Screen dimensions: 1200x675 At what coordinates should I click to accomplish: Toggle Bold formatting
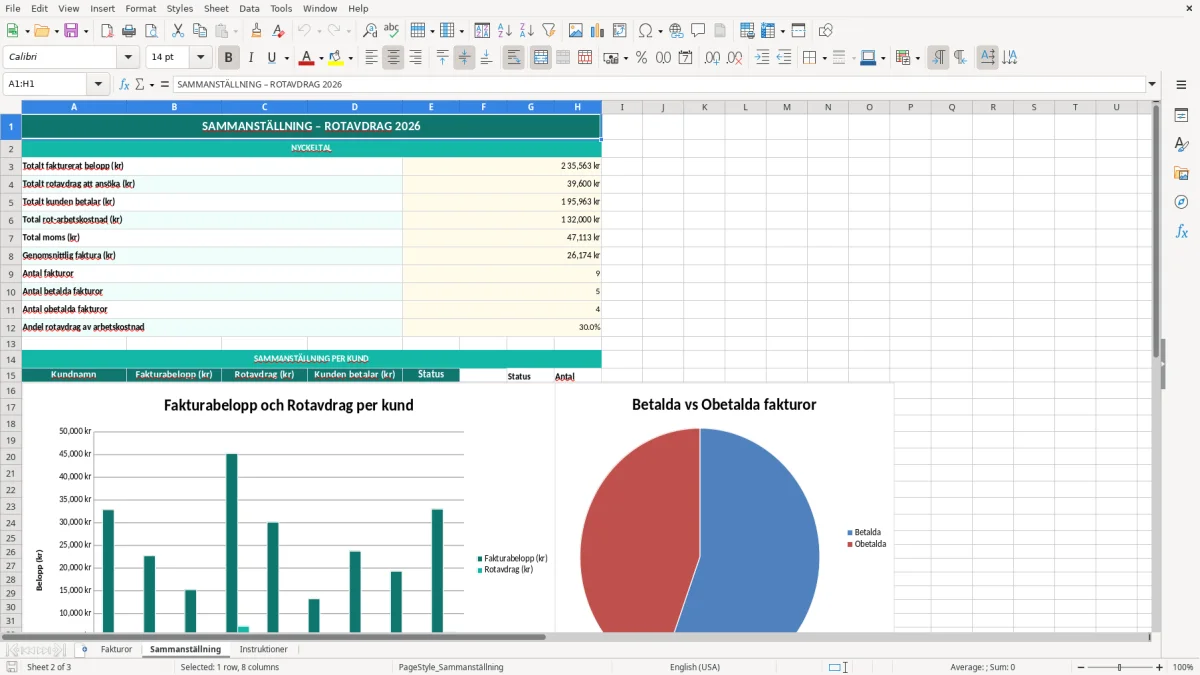pos(229,58)
